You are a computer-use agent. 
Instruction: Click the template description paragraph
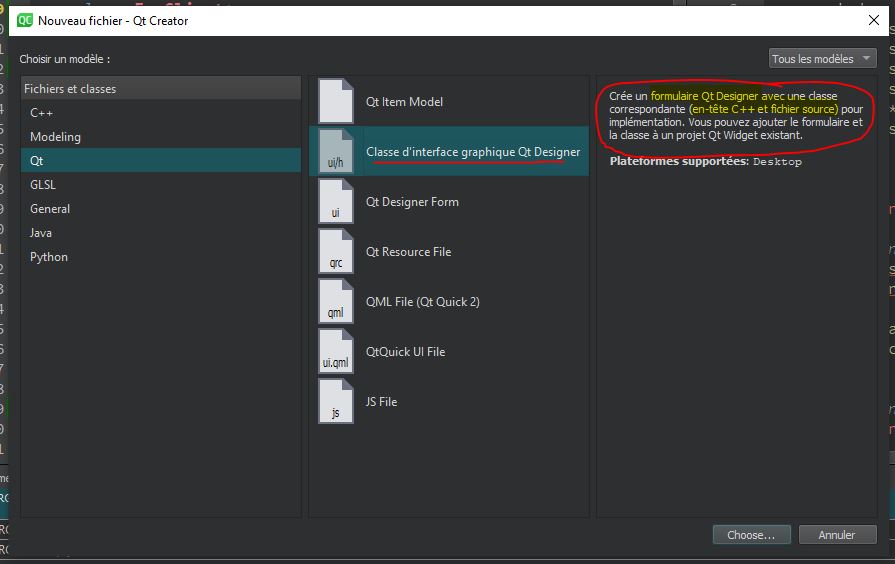(x=736, y=115)
